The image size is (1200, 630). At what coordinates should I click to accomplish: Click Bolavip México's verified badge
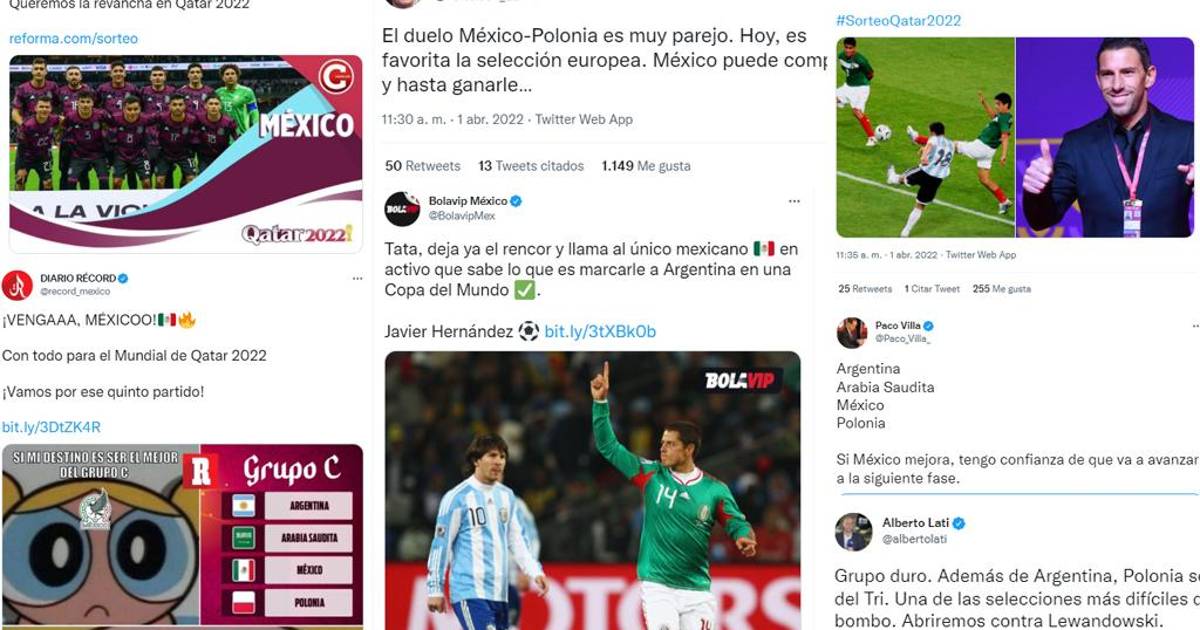click(516, 201)
